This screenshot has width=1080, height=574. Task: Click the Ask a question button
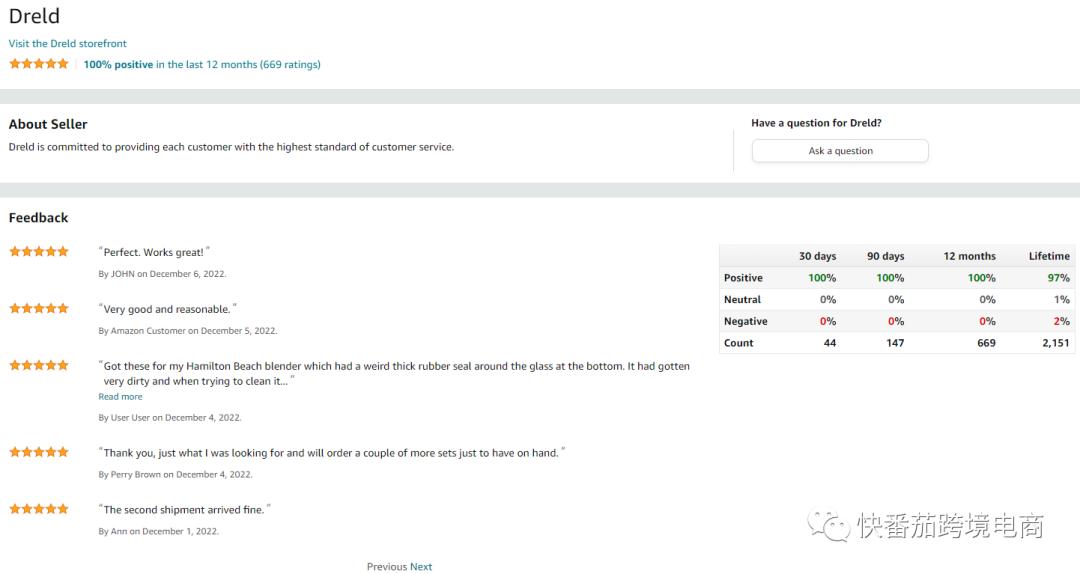coord(840,151)
